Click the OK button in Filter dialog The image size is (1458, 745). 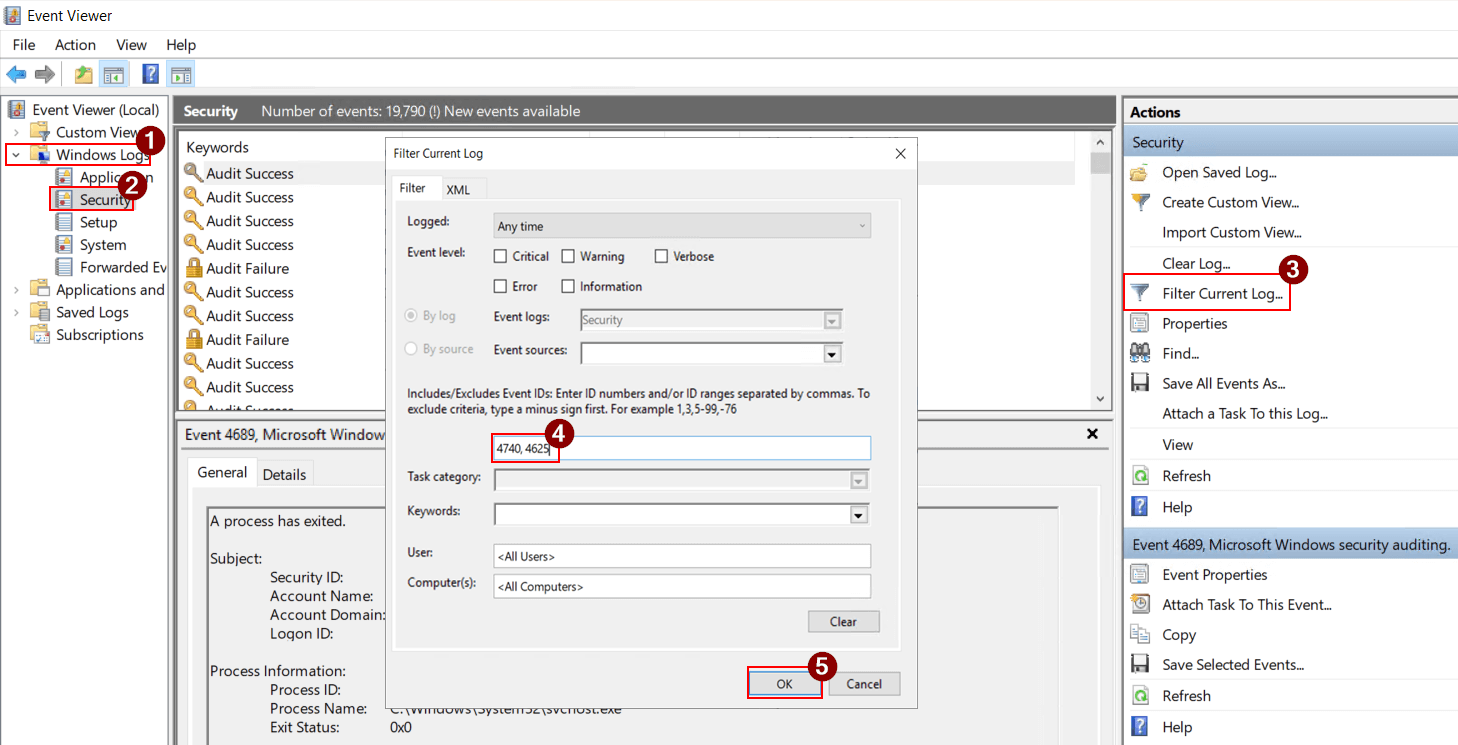784,683
